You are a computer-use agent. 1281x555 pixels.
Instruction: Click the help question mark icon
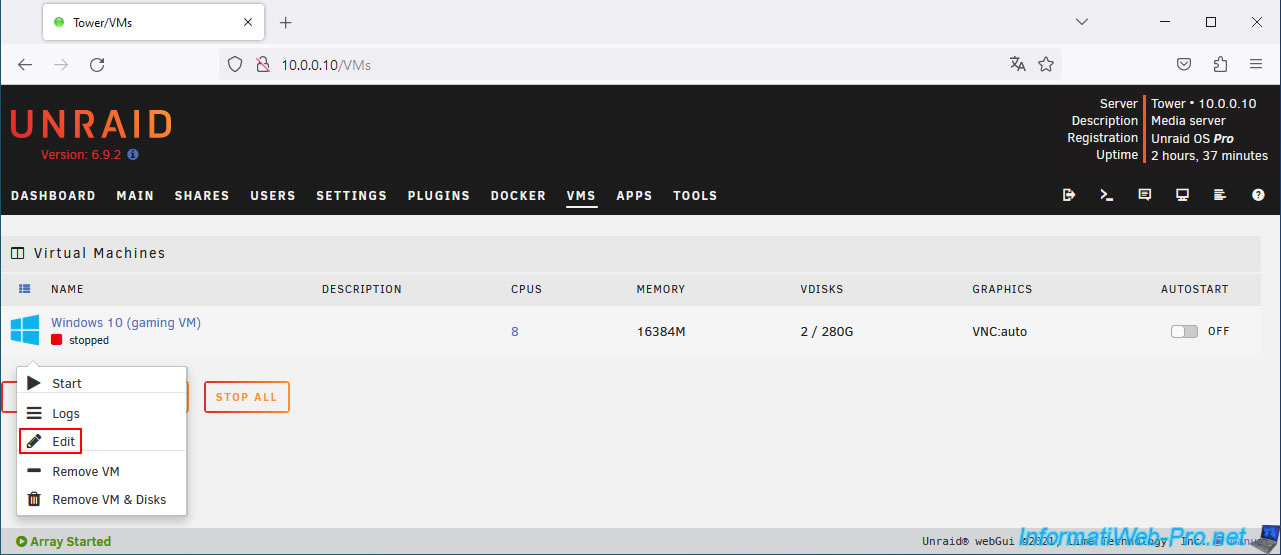(1258, 195)
